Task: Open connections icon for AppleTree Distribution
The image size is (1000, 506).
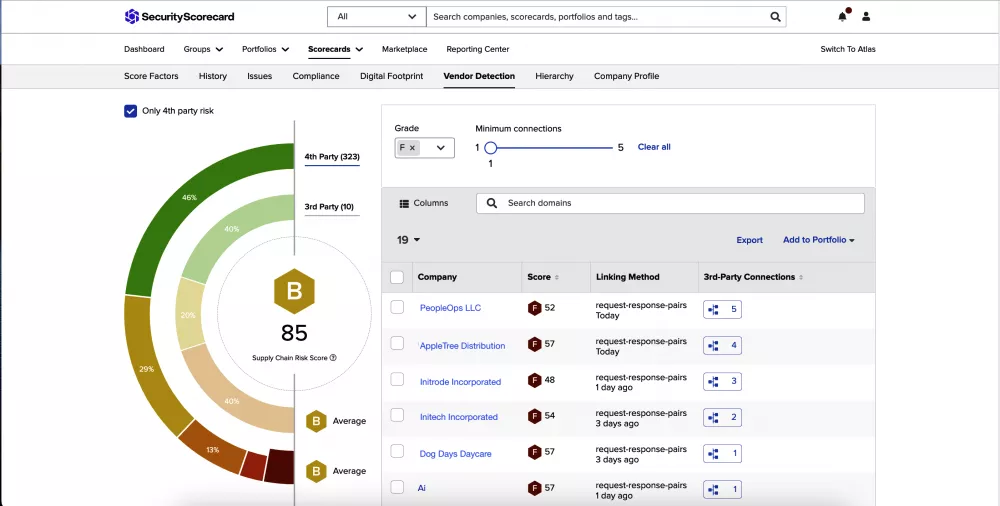Action: pos(722,345)
